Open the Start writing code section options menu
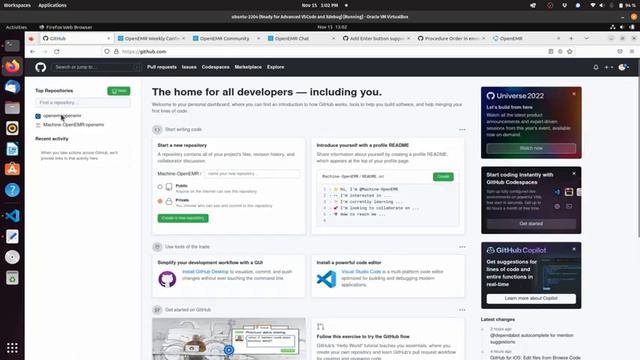 coord(462,130)
